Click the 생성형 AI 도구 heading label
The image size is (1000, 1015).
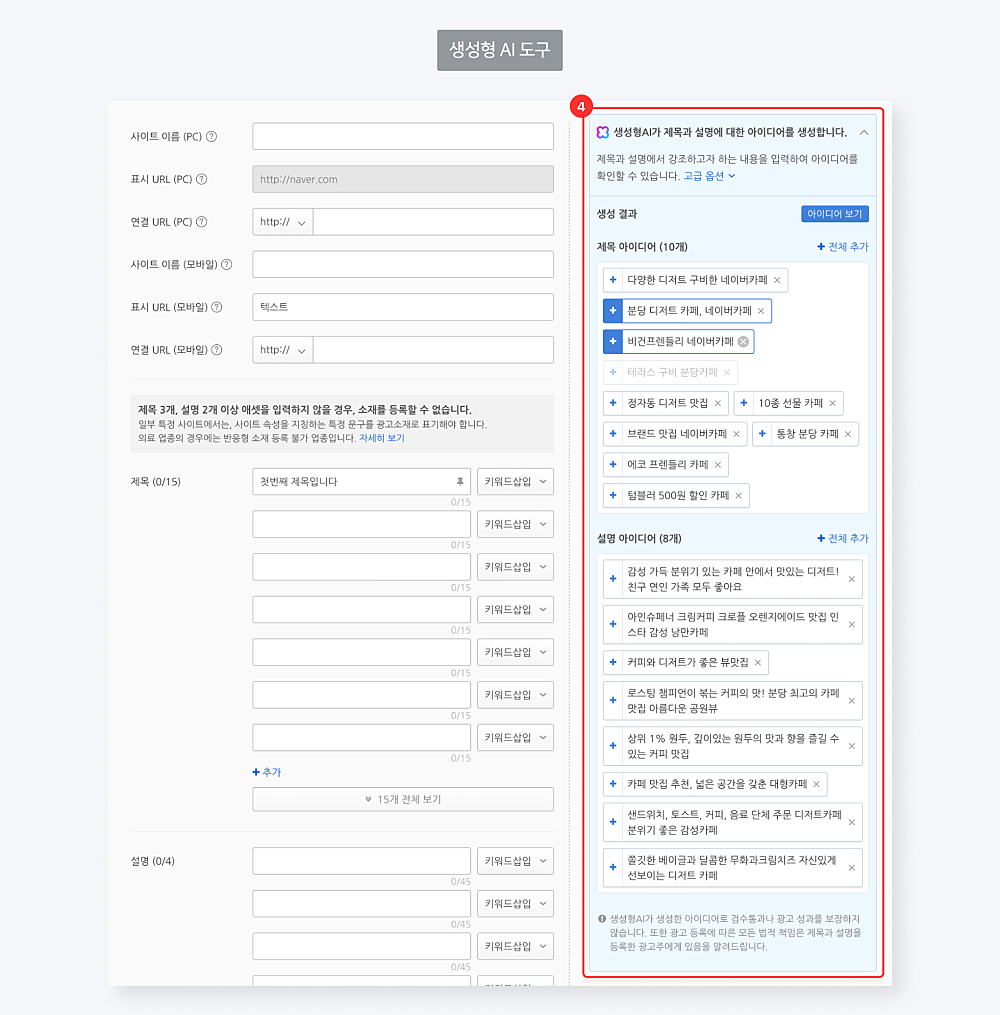pyautogui.click(x=500, y=50)
